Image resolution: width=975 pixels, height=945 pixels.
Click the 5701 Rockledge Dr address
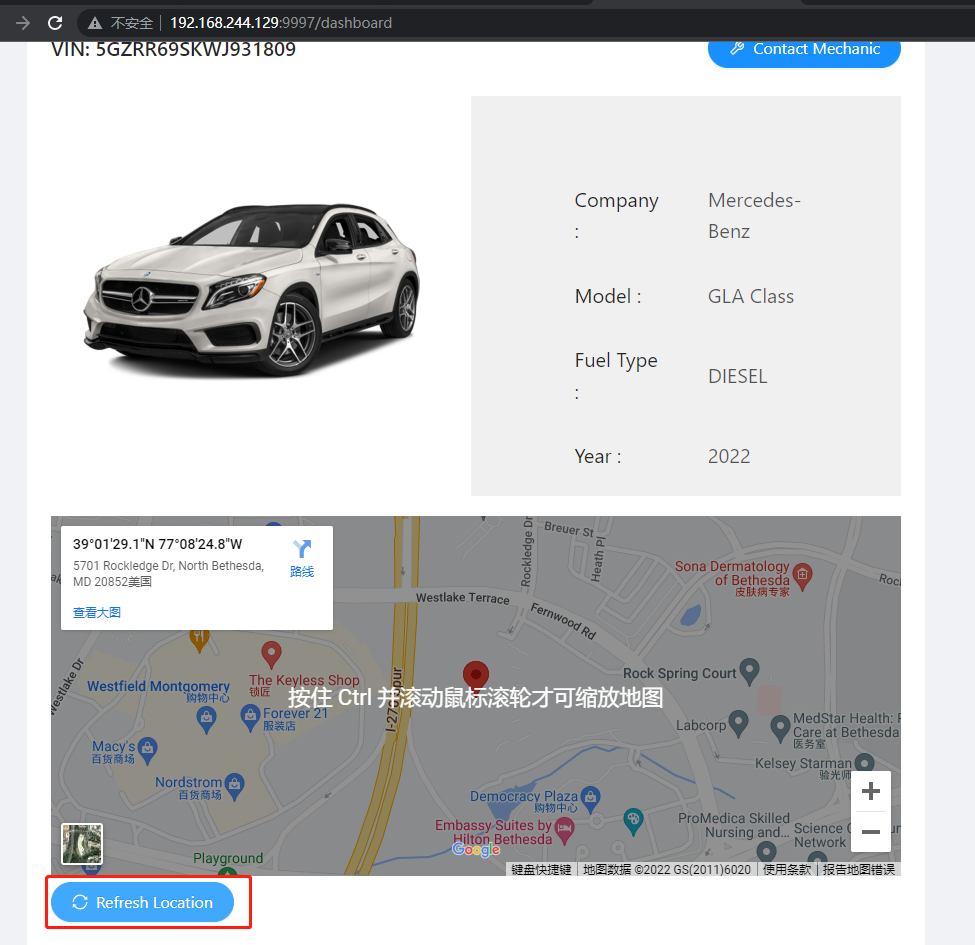pyautogui.click(x=169, y=573)
